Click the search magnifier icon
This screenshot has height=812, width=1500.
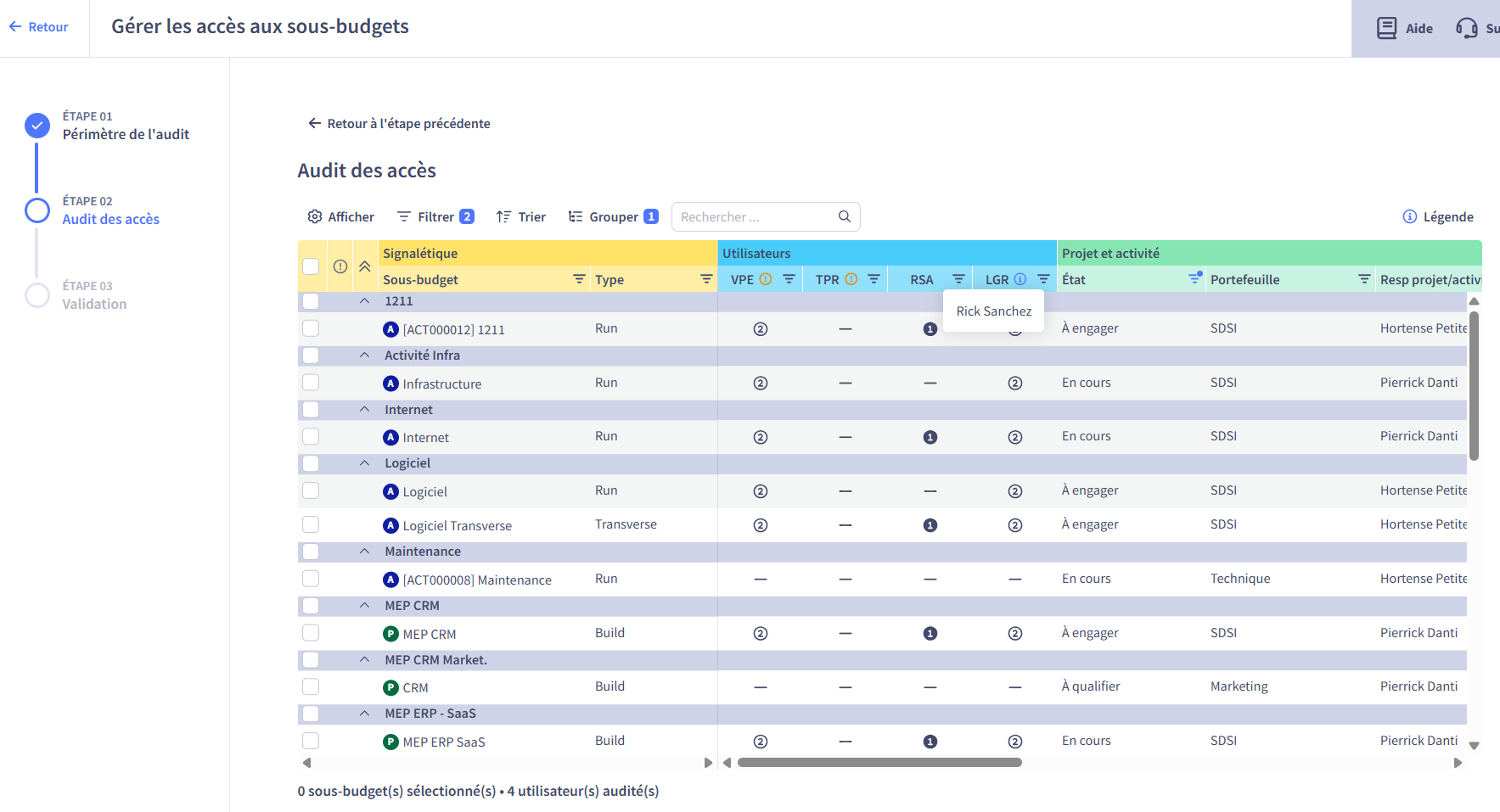tap(845, 216)
